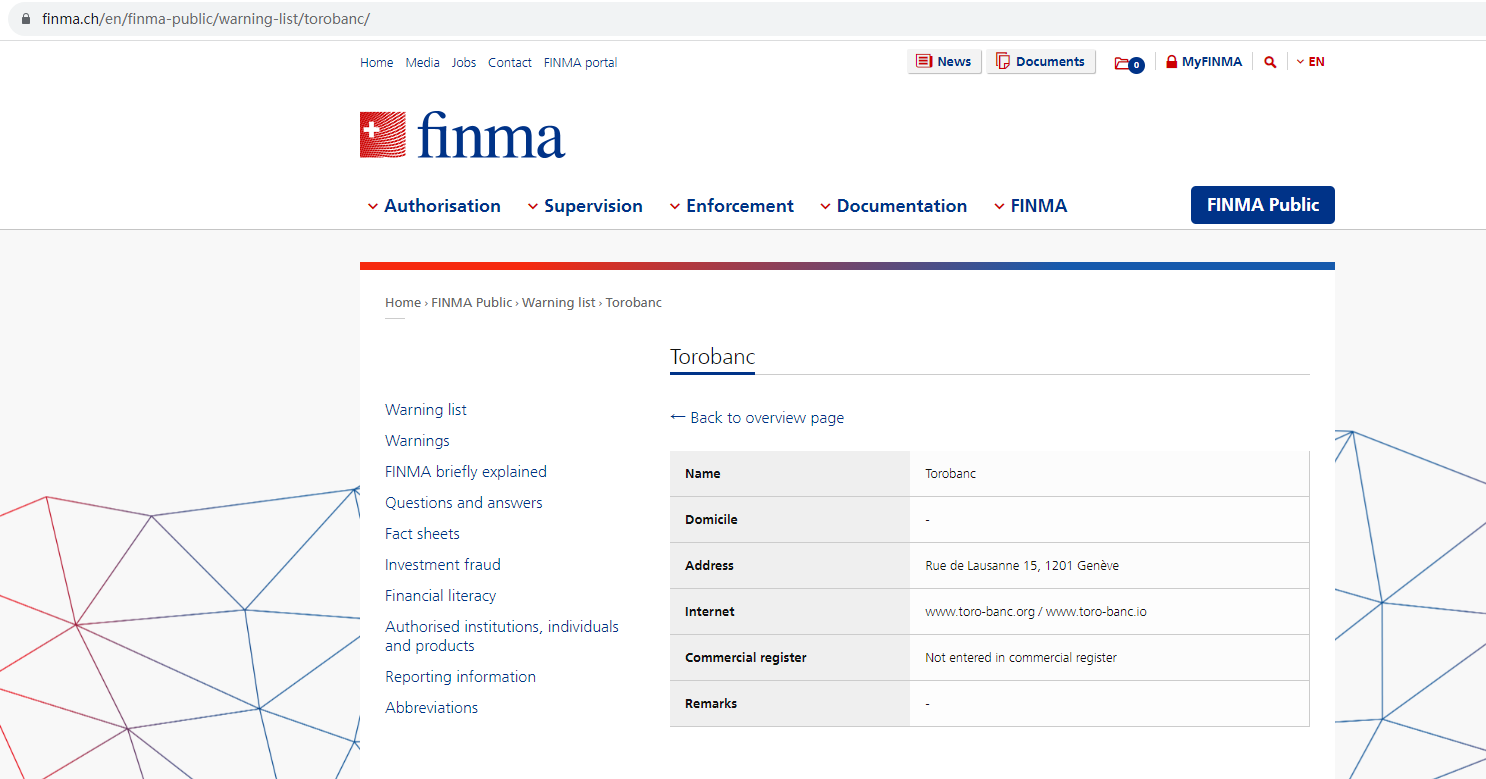Open MyFINMA login link
The width and height of the screenshot is (1486, 779).
pos(1204,62)
